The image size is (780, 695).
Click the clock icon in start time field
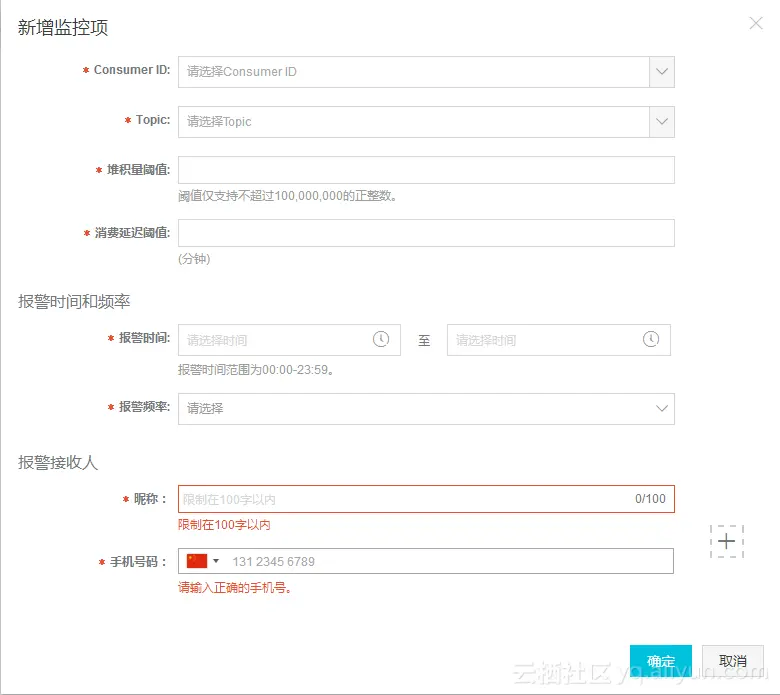point(381,339)
